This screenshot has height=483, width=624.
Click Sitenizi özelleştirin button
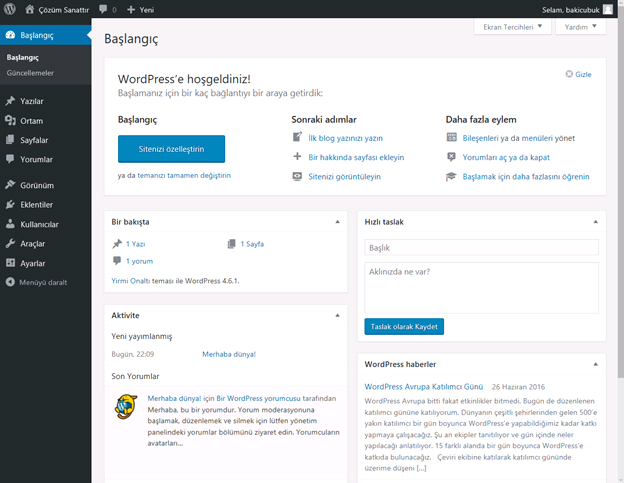click(172, 149)
